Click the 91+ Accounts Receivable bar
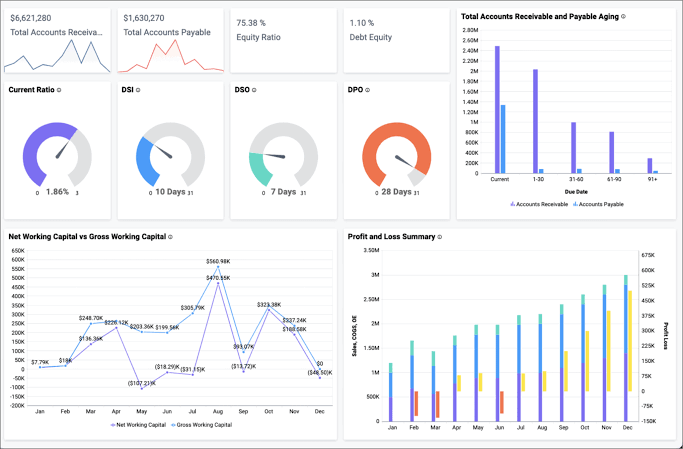Viewport: 683px width, 449px height. pyautogui.click(x=650, y=166)
